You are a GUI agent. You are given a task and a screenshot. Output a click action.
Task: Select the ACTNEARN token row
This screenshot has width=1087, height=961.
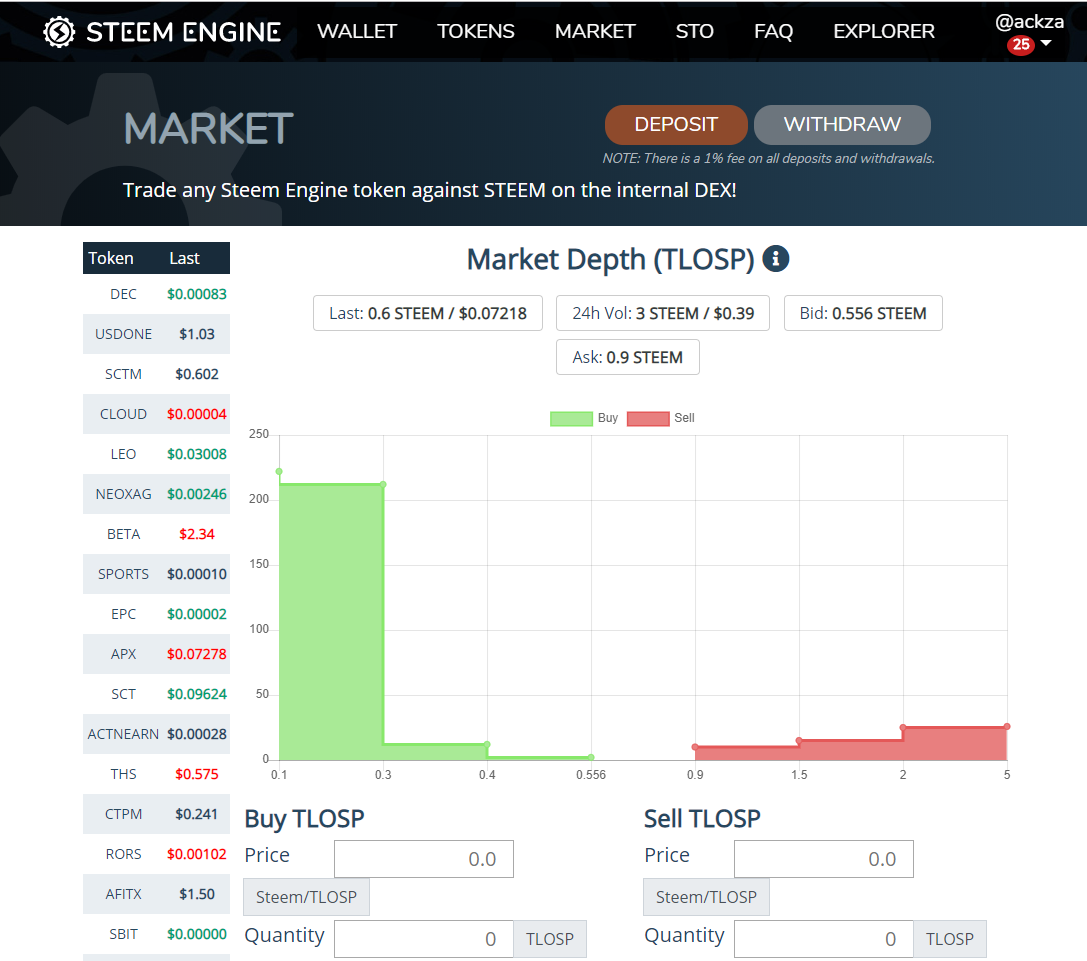pyautogui.click(x=157, y=734)
